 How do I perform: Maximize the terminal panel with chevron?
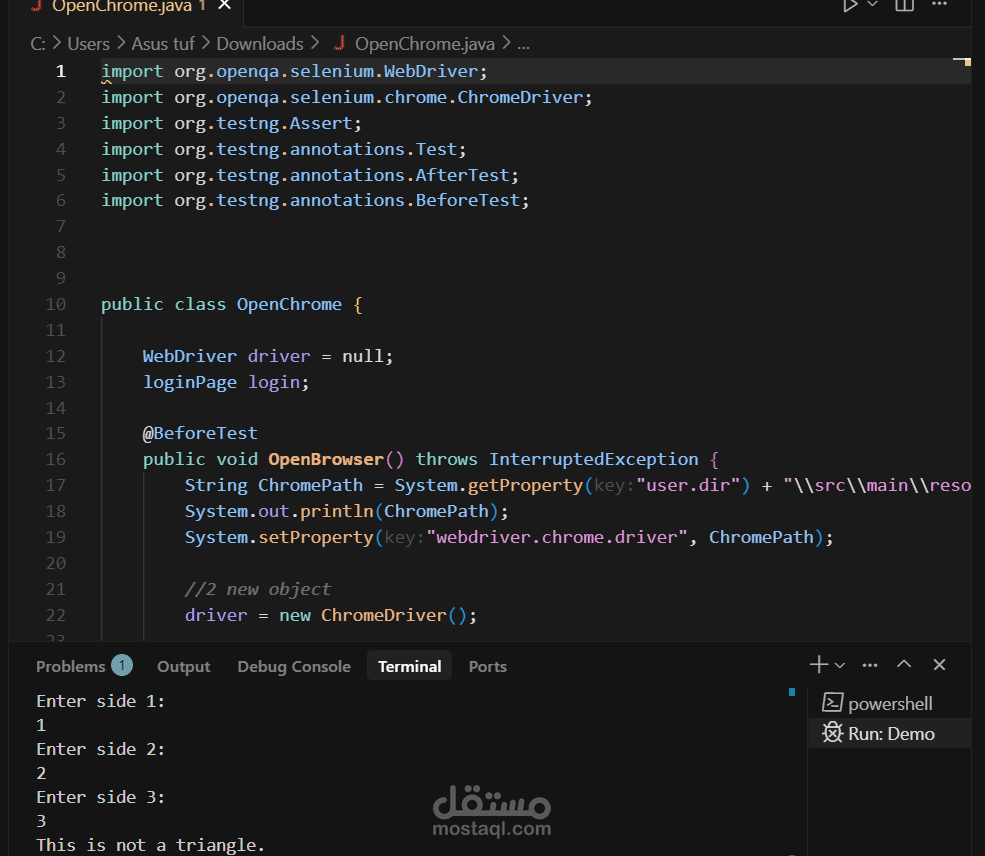pyautogui.click(x=903, y=664)
